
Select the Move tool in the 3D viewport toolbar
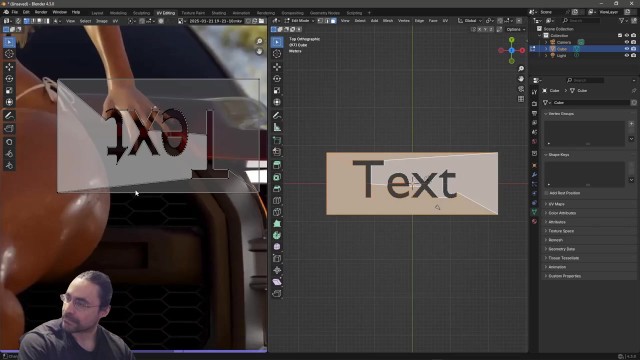coord(277,67)
